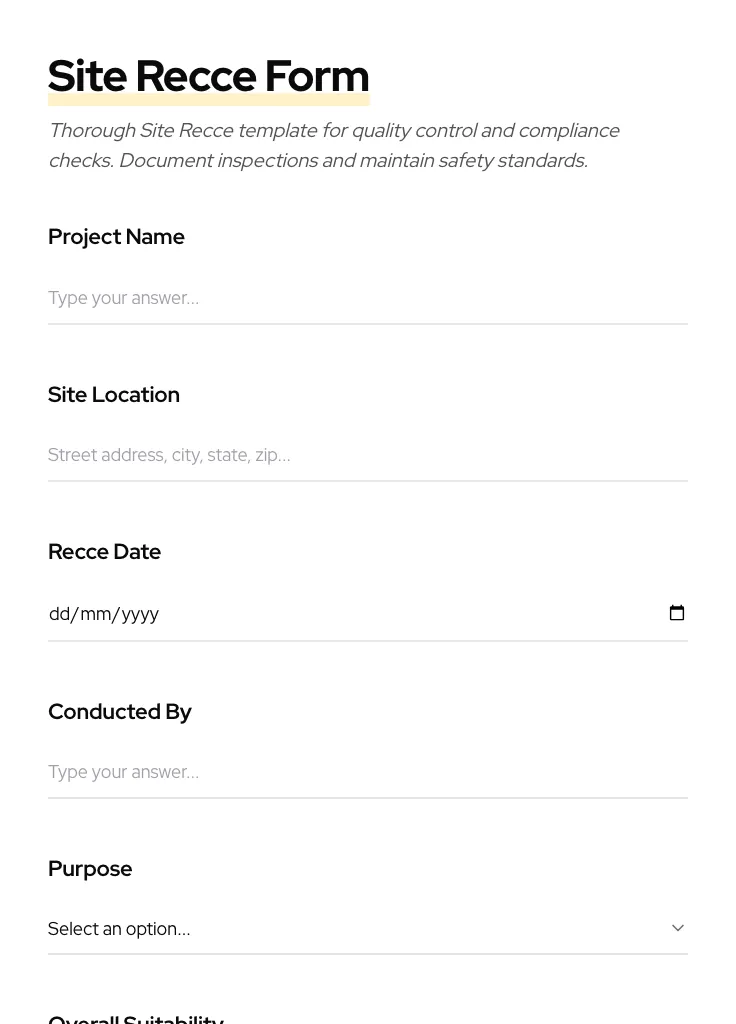Click the 'Conducted By' question label

tap(119, 712)
